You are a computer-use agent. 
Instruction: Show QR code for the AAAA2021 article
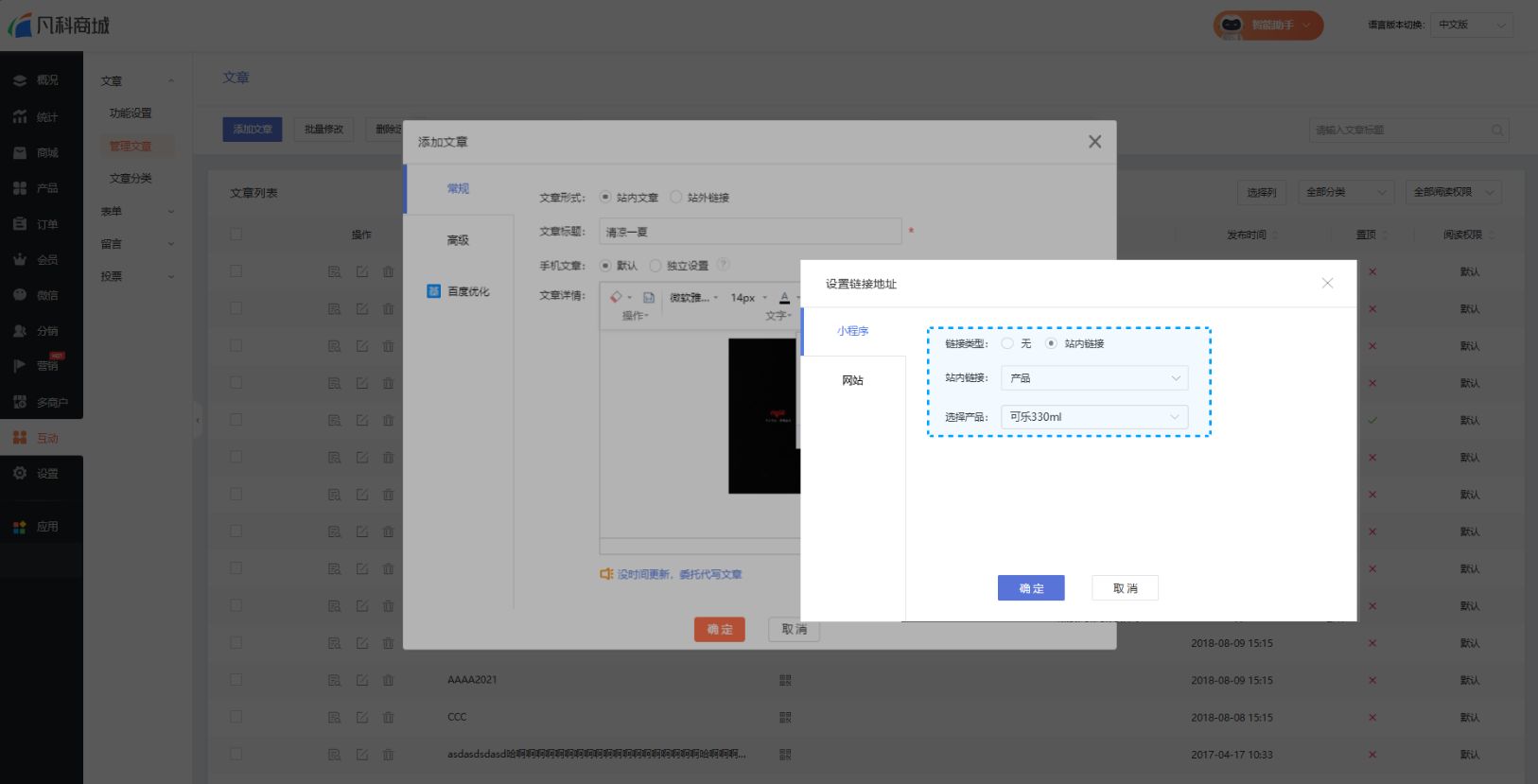tap(785, 680)
